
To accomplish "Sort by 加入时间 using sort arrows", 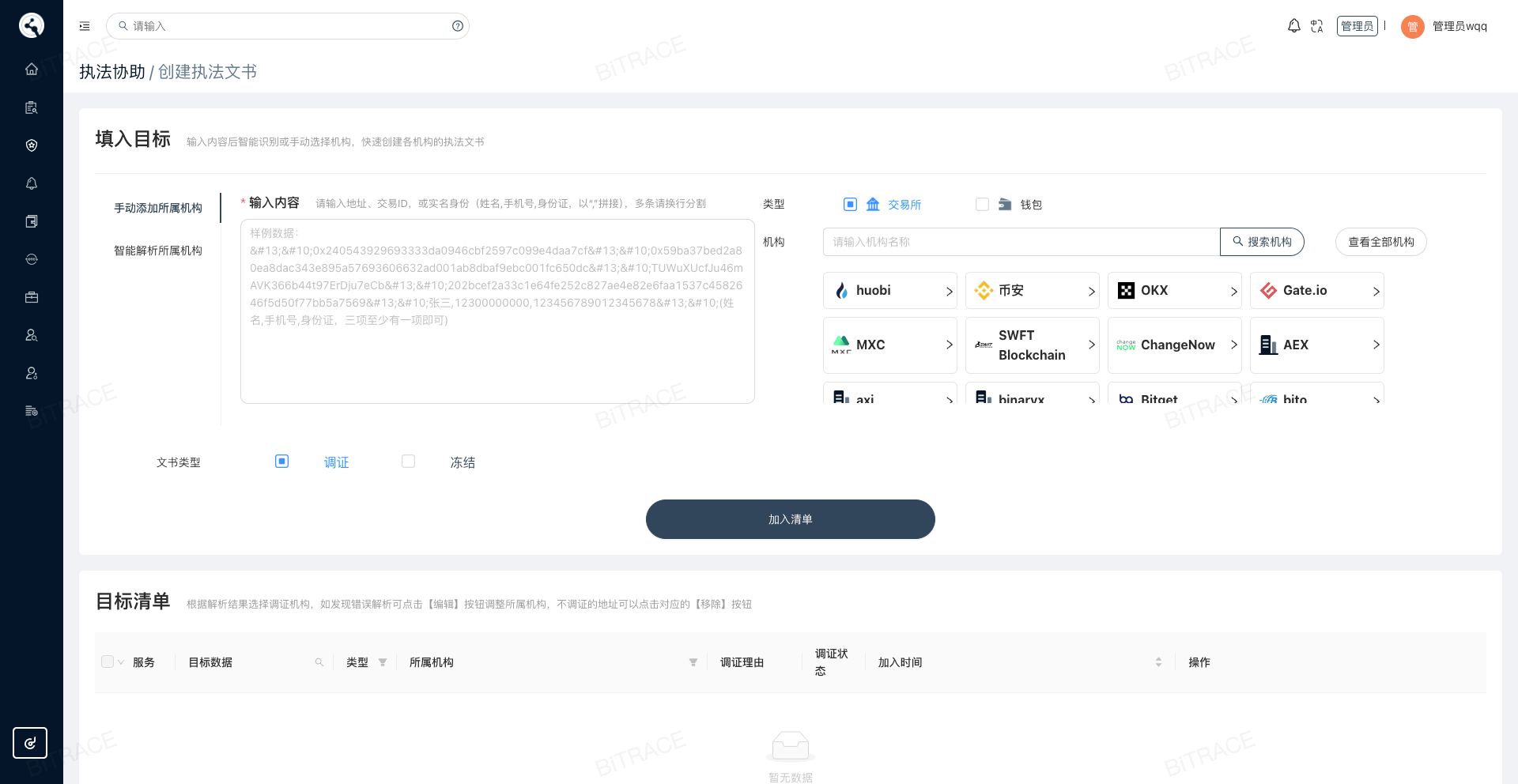I will [1158, 662].
